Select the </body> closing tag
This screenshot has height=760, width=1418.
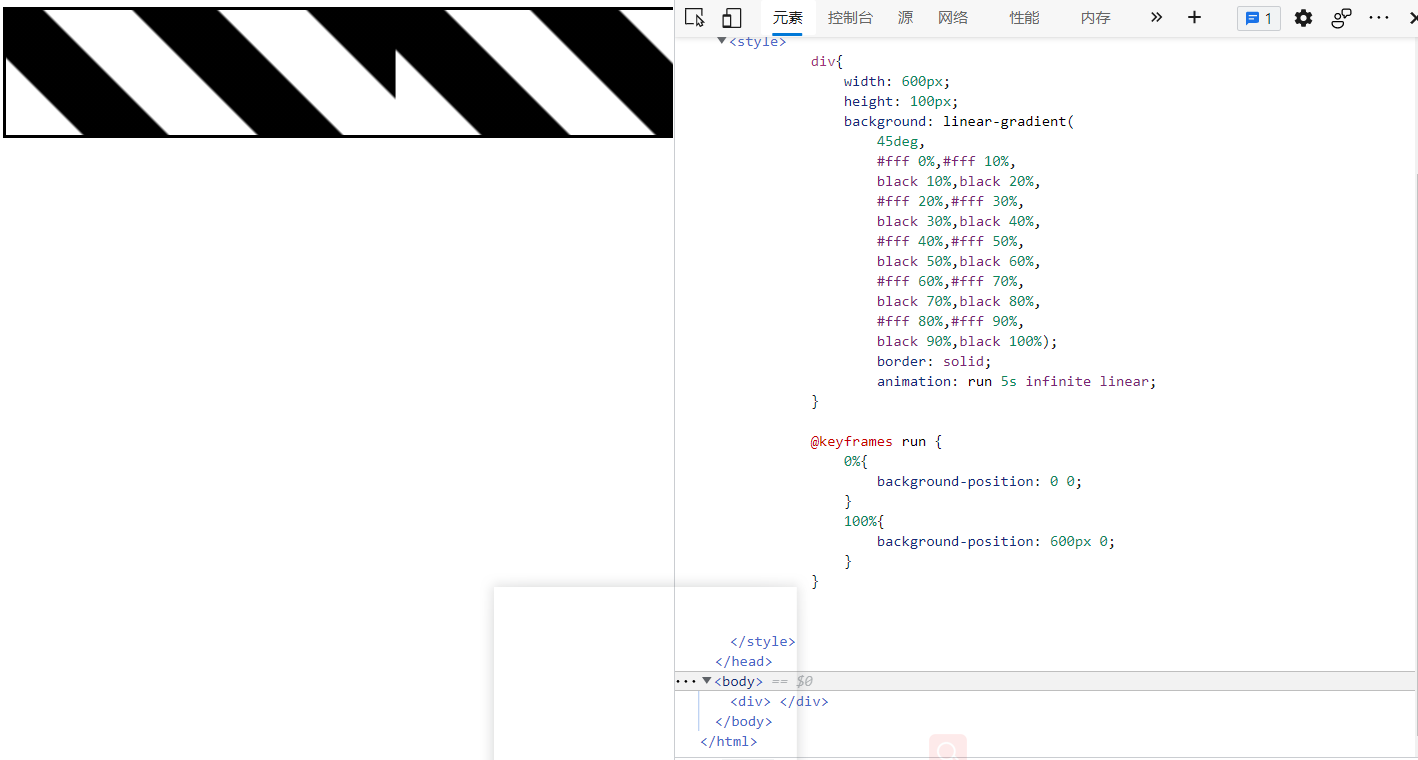[743, 721]
